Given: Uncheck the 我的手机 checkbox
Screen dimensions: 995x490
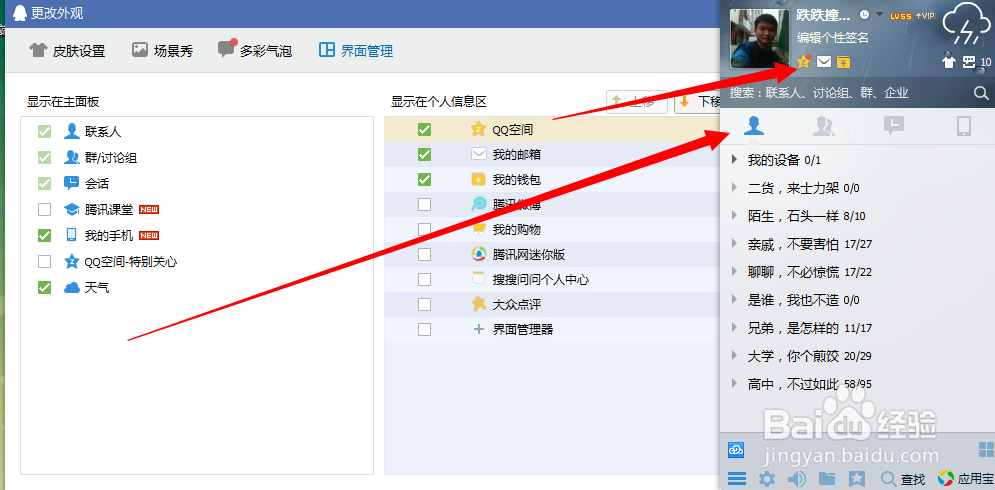Looking at the screenshot, I should [x=44, y=235].
